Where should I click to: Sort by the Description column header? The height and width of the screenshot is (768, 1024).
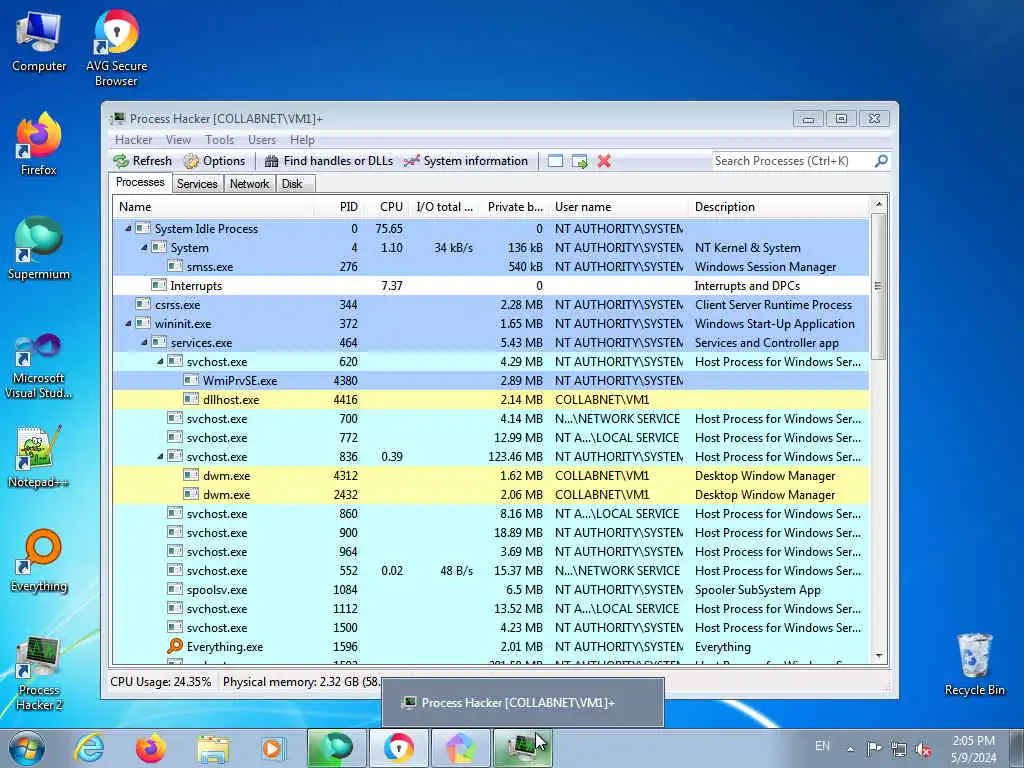pos(779,207)
